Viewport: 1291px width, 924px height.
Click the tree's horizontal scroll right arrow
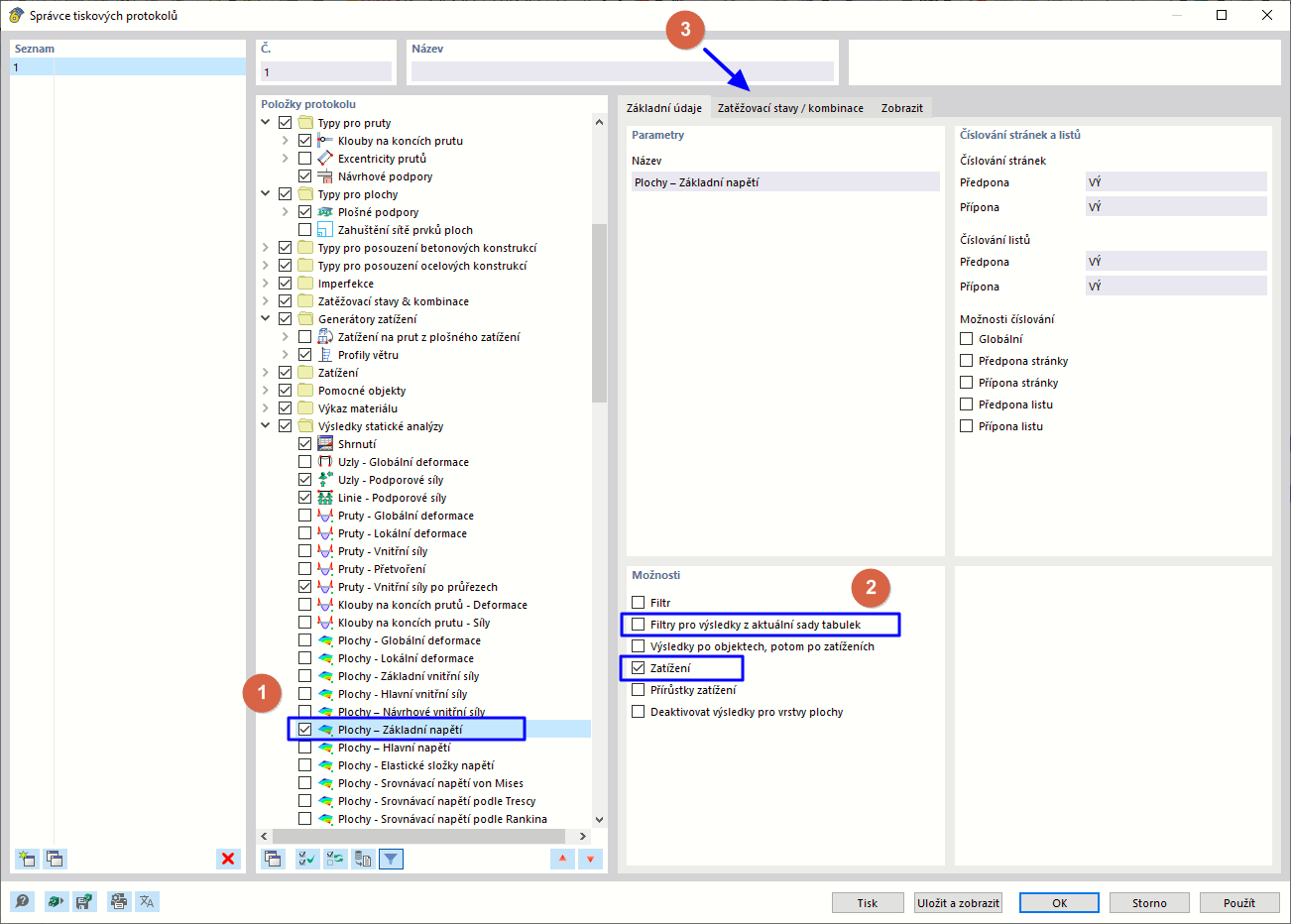pyautogui.click(x=583, y=837)
